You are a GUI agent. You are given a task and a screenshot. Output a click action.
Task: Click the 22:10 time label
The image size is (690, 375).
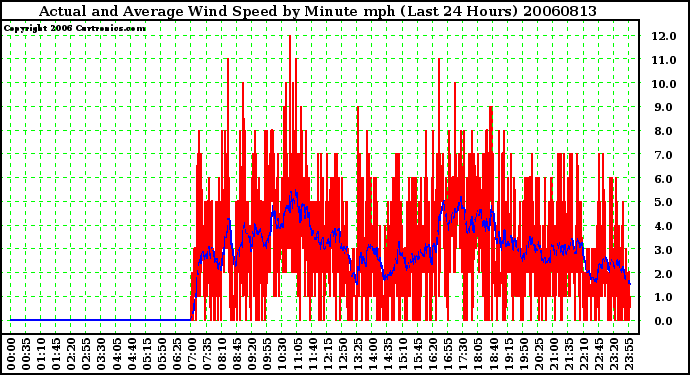(x=583, y=354)
